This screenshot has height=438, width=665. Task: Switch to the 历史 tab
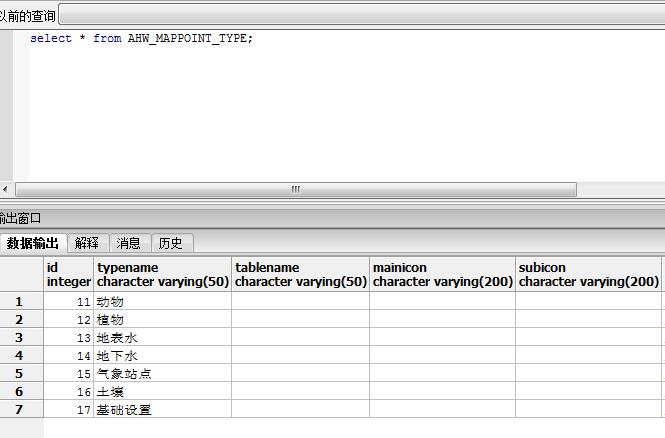tap(171, 243)
